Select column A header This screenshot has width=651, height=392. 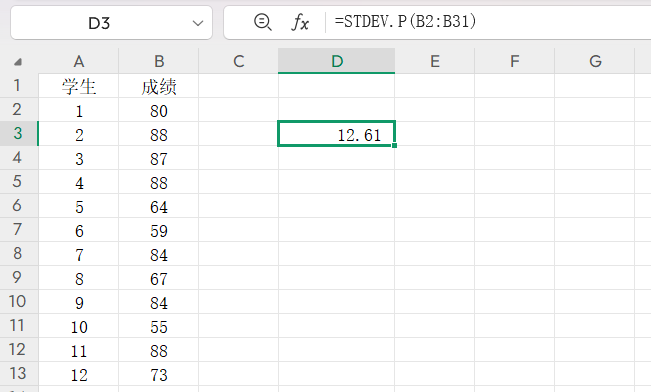(78, 61)
